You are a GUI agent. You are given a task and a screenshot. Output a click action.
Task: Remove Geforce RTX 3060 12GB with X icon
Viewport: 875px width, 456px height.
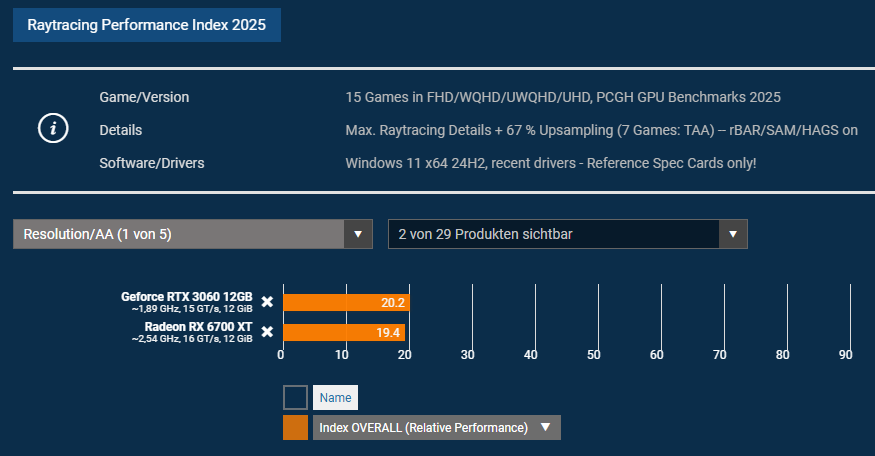[267, 302]
